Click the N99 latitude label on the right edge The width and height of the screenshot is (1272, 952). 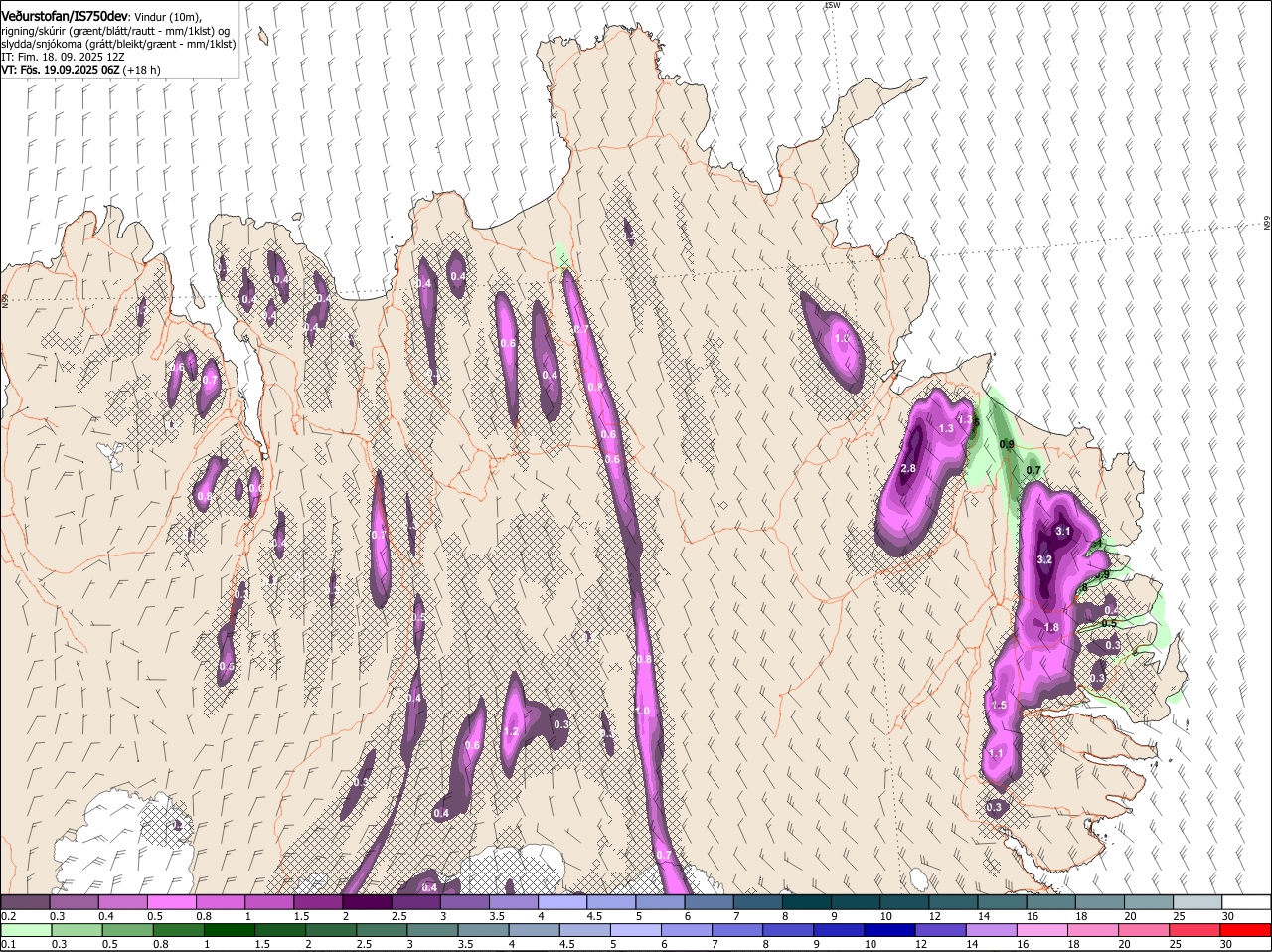[1268, 224]
